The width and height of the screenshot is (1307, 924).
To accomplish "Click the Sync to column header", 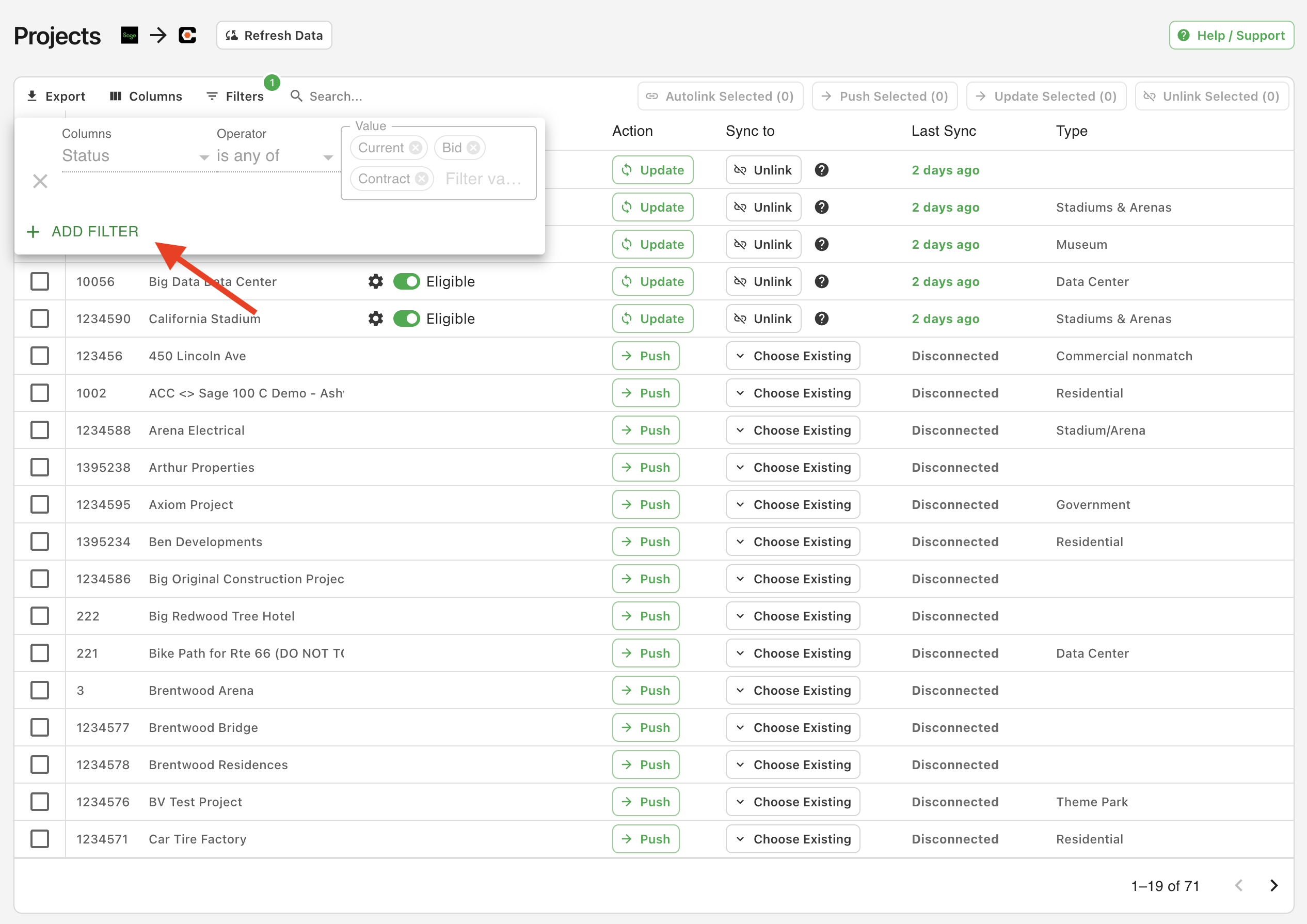I will tap(750, 131).
